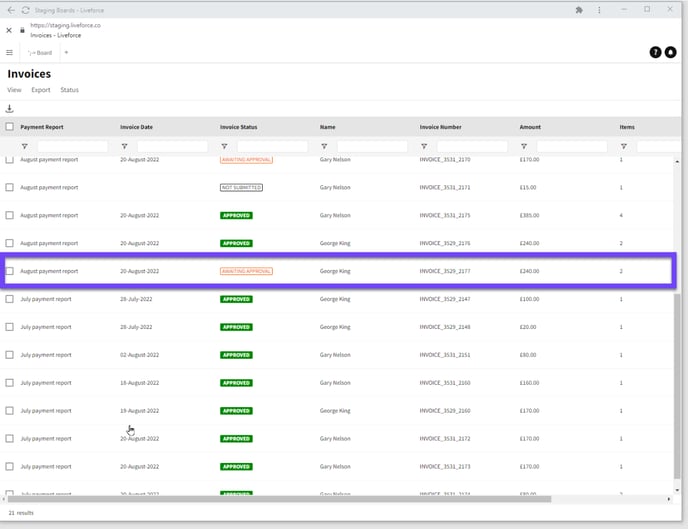
Task: Tick checkbox for INVOICE_3531_2172 row
Action: (9, 439)
